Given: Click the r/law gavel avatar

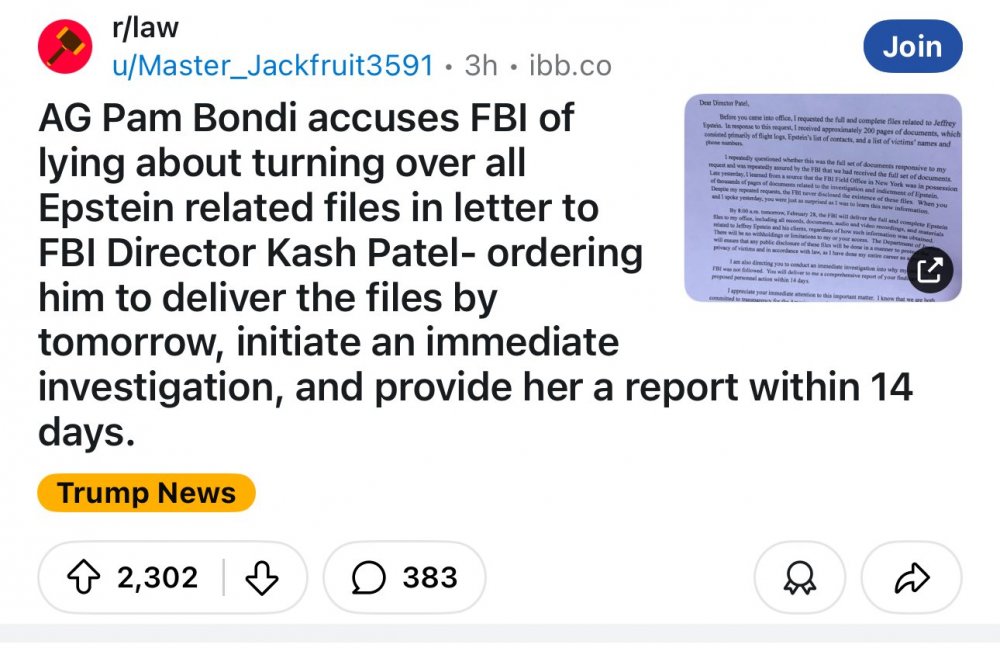Looking at the screenshot, I should point(65,47).
